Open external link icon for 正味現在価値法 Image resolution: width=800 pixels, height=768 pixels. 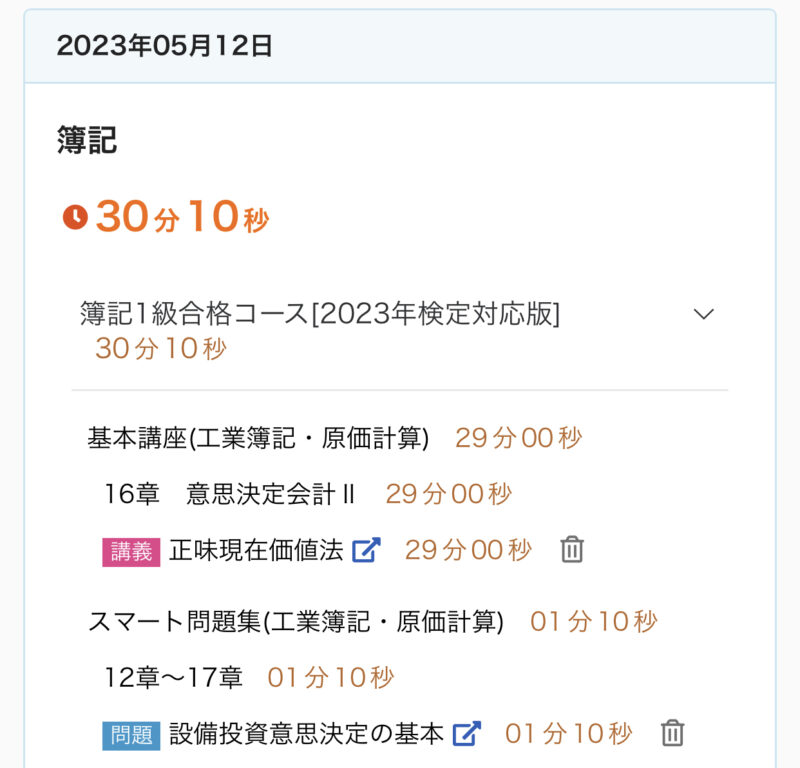(x=366, y=550)
